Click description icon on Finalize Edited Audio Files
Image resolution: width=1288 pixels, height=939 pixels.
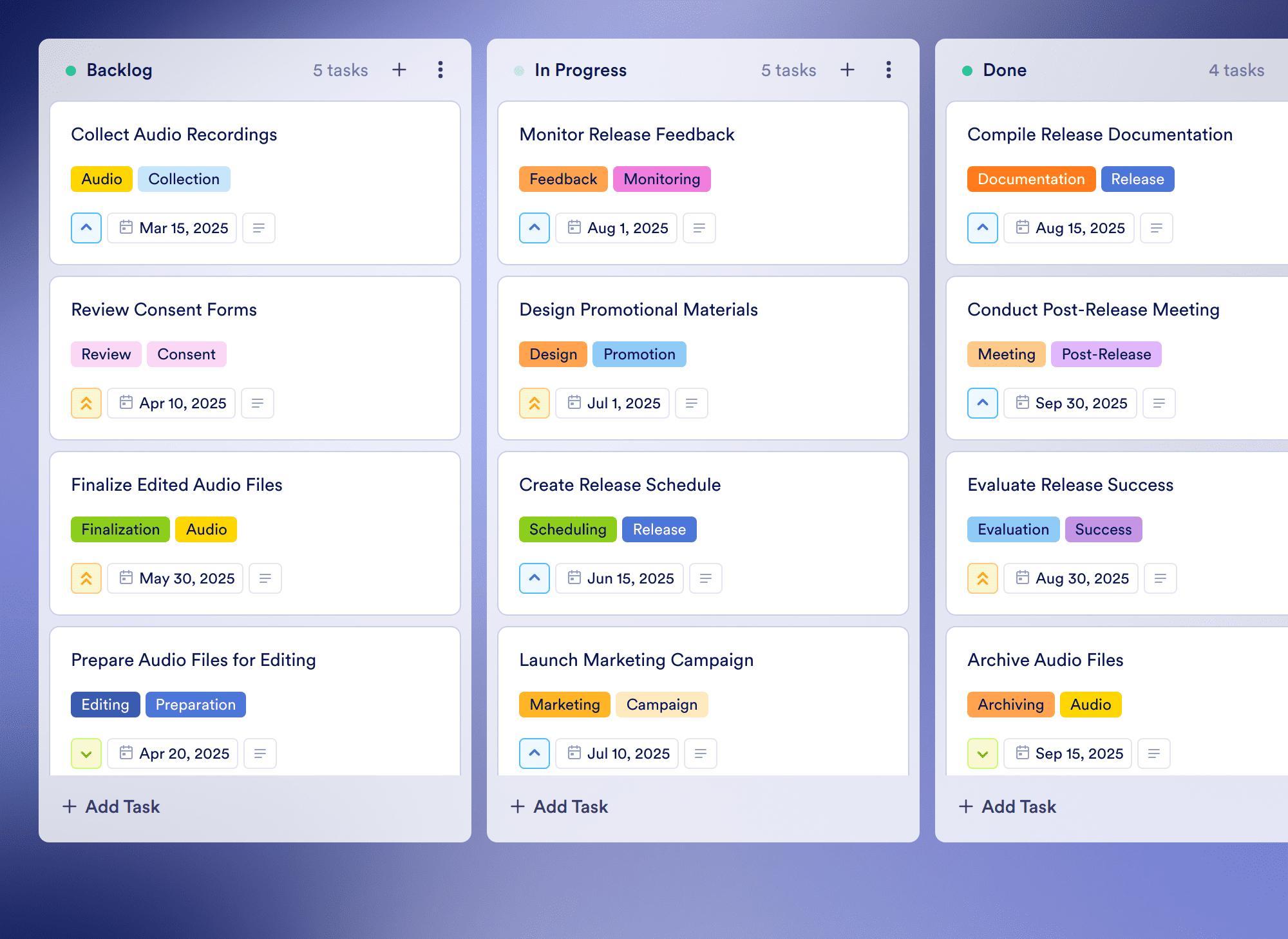pyautogui.click(x=265, y=578)
